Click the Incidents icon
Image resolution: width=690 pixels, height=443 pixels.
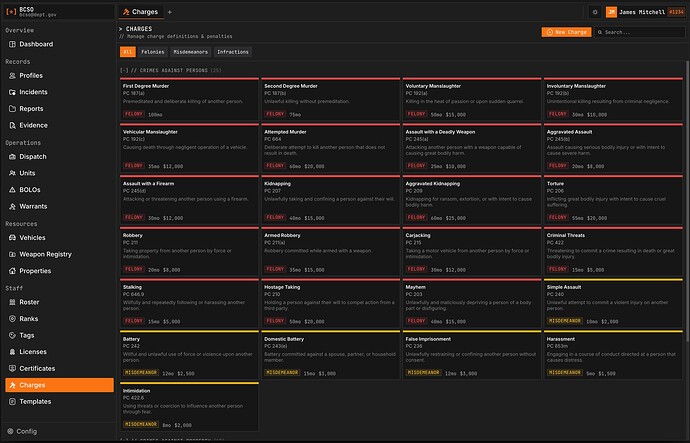pos(12,92)
